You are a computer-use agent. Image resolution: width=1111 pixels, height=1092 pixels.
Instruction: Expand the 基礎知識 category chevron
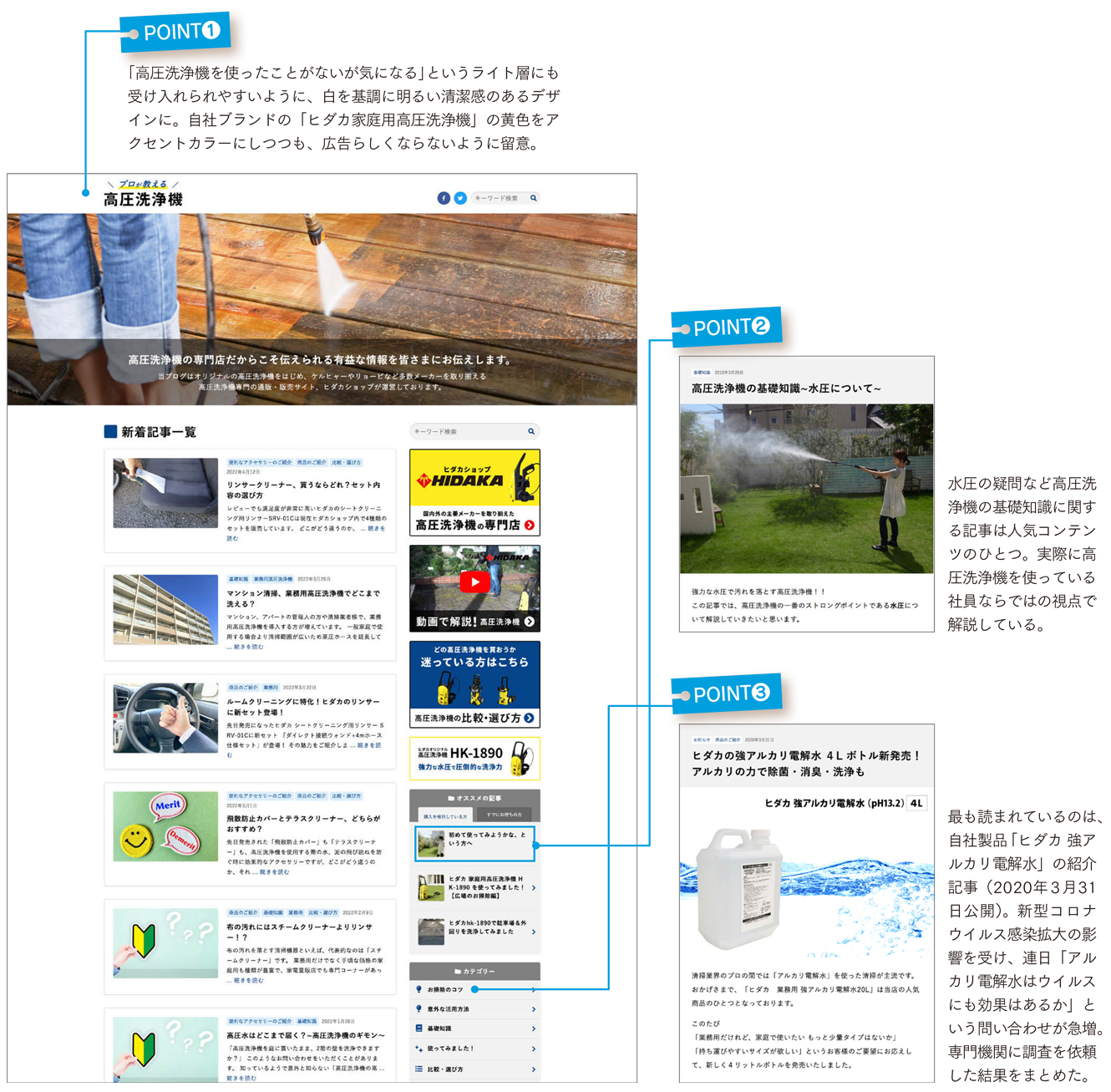(x=534, y=1029)
